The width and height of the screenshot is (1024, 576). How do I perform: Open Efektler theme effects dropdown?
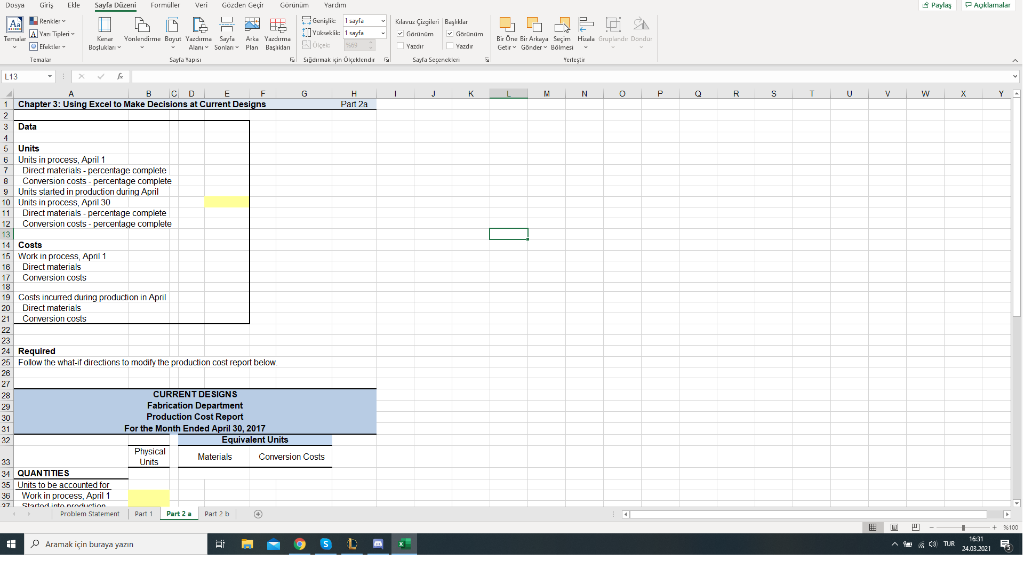[x=48, y=46]
